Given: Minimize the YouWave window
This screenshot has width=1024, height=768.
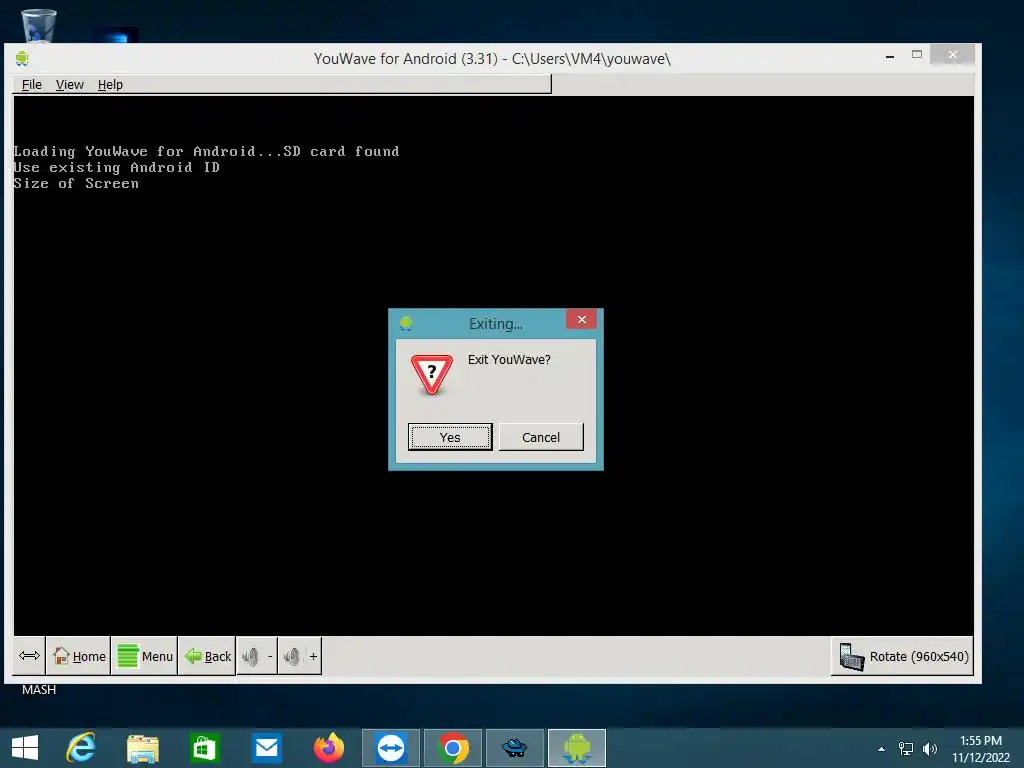Looking at the screenshot, I should pyautogui.click(x=889, y=56).
